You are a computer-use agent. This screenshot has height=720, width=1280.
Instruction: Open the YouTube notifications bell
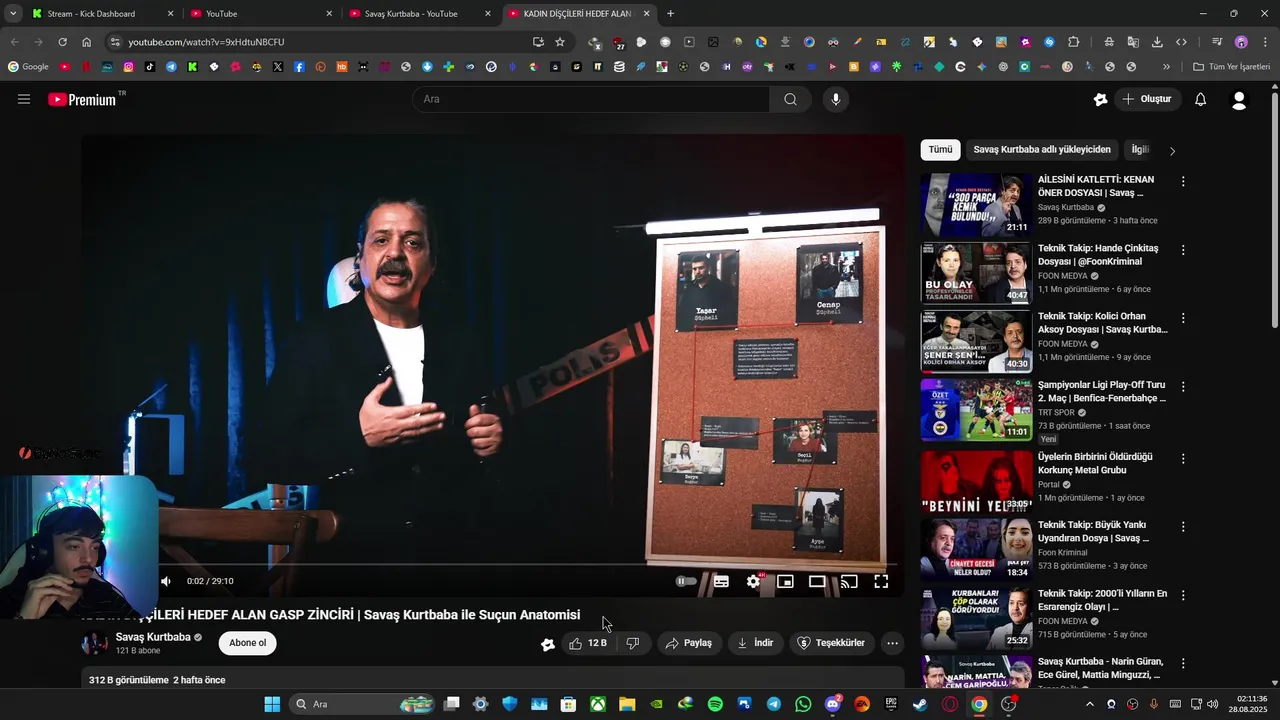point(1200,99)
